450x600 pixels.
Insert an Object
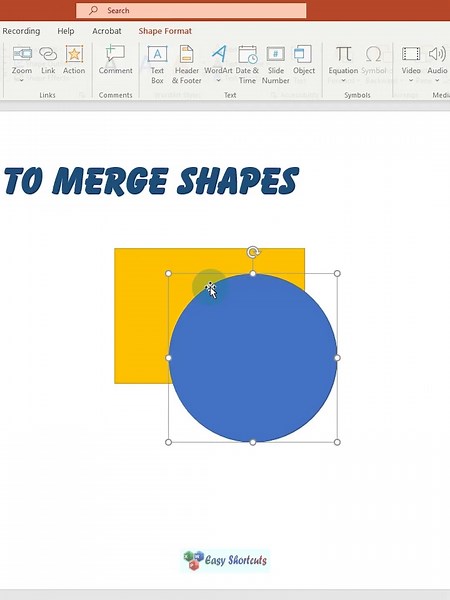point(304,60)
